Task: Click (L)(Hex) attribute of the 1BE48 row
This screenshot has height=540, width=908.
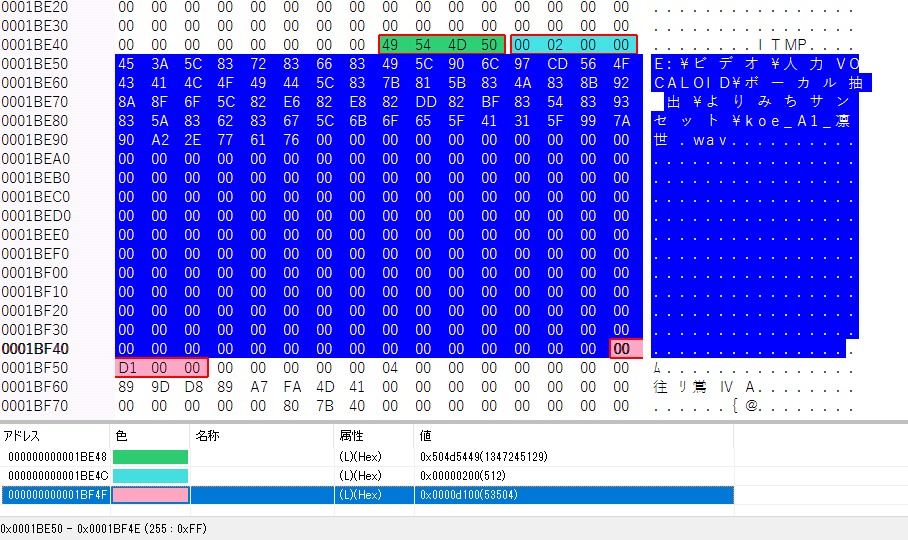Action: coord(360,457)
